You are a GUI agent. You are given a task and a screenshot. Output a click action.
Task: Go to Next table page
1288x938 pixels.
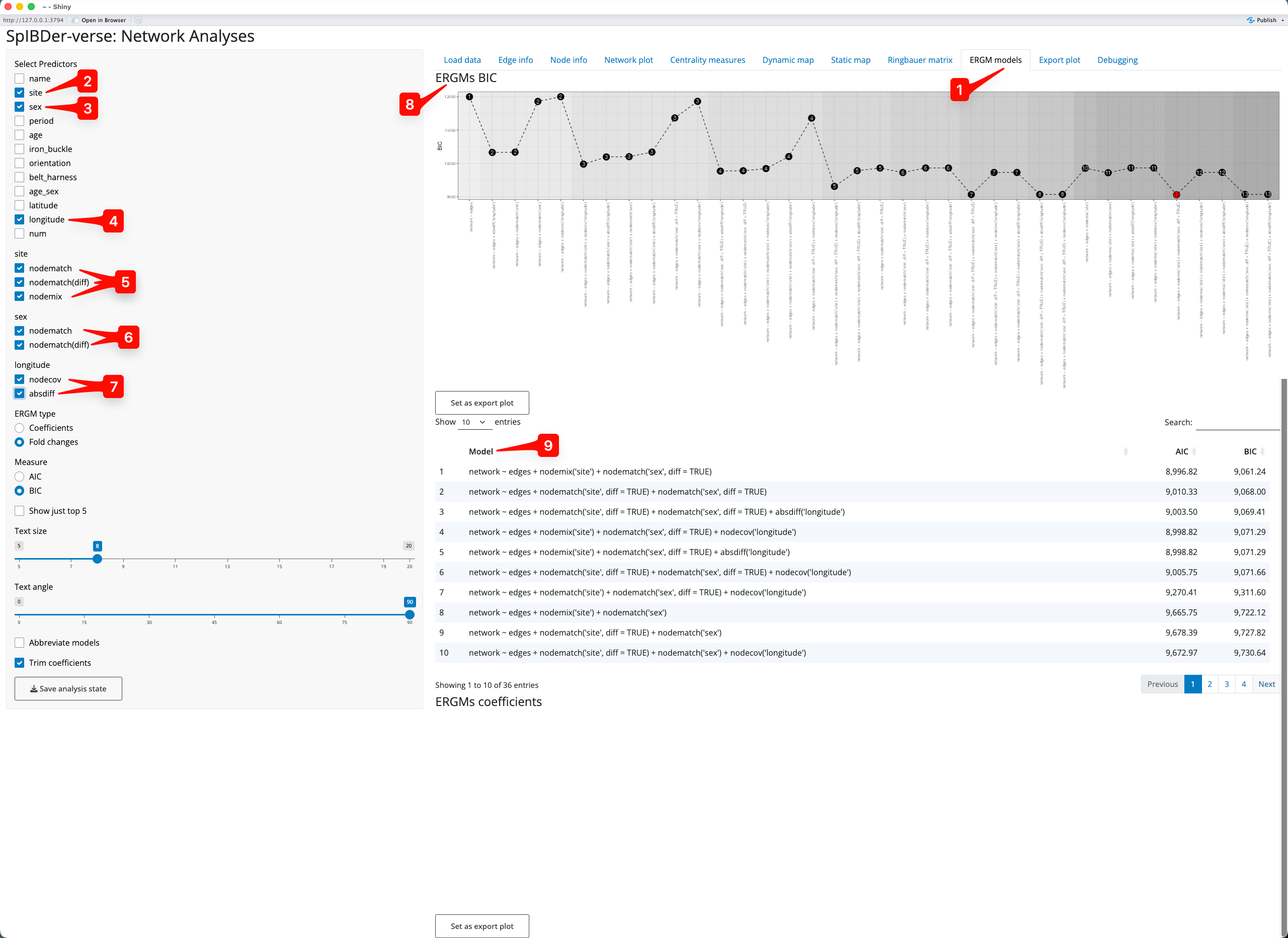(1266, 684)
